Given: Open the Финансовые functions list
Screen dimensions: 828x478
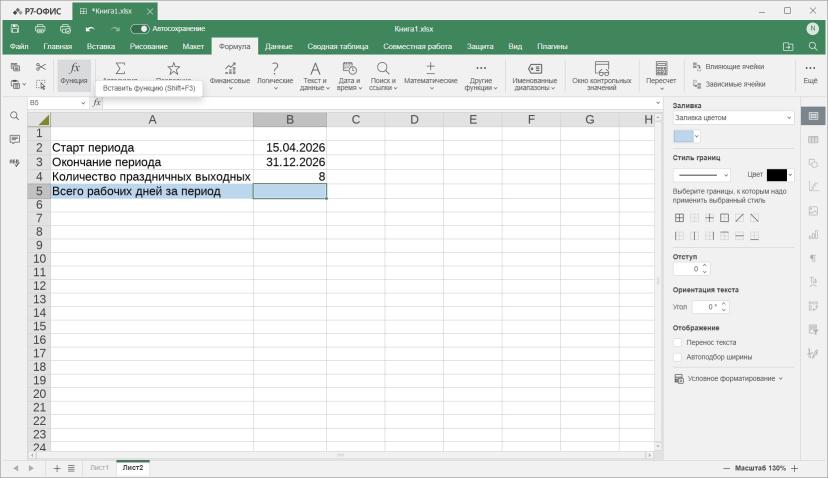Looking at the screenshot, I should click(x=230, y=74).
